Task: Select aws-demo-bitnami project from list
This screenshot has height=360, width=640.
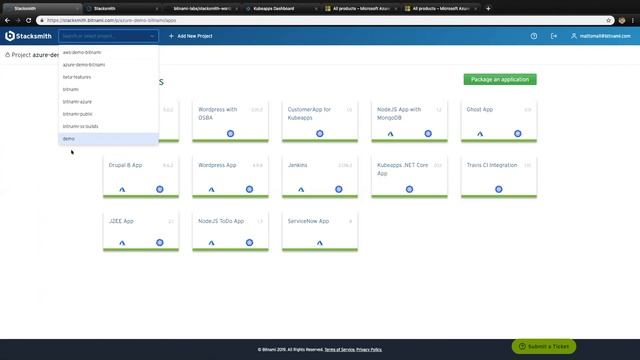Action: coord(108,52)
